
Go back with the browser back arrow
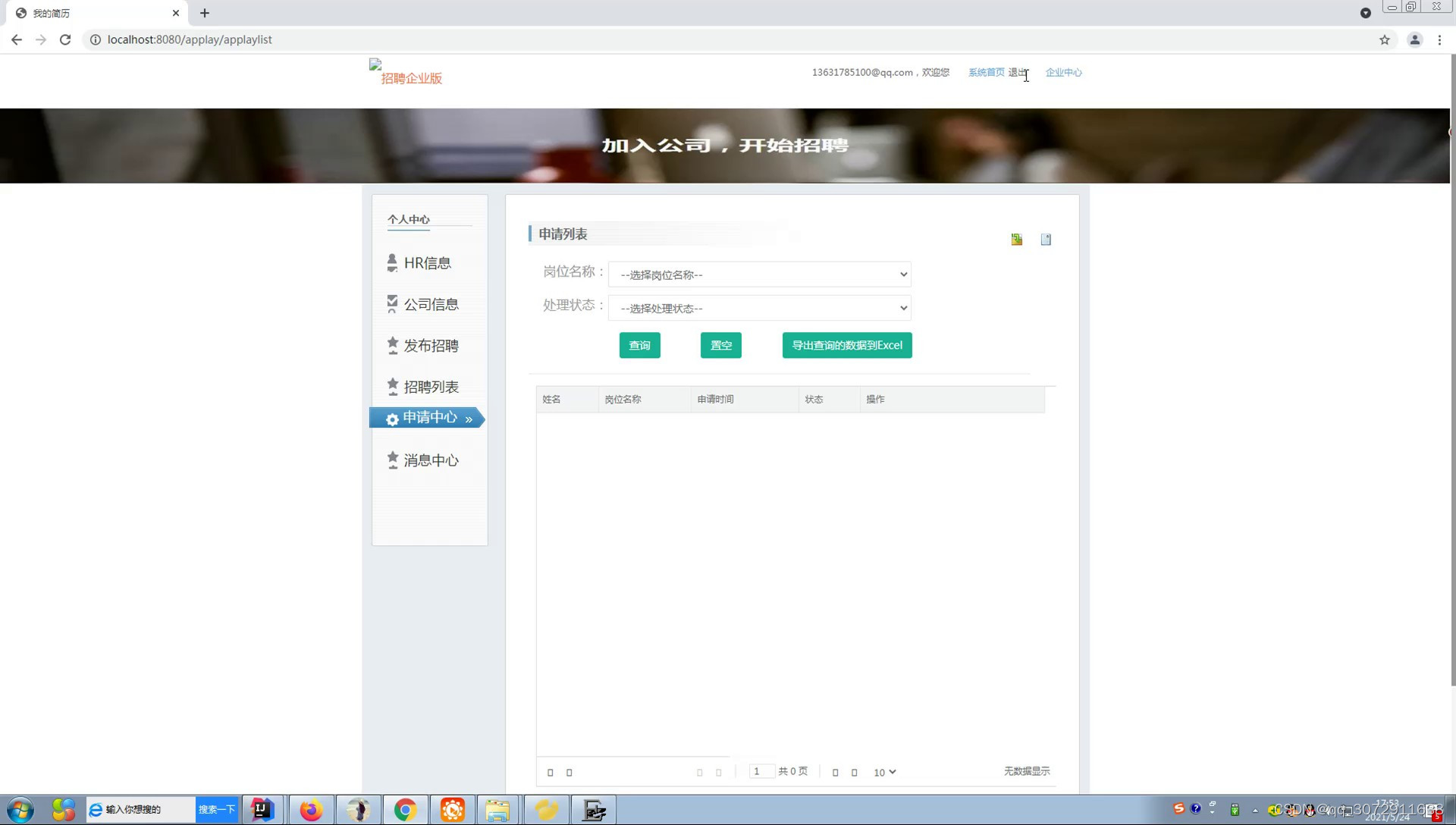pyautogui.click(x=17, y=39)
